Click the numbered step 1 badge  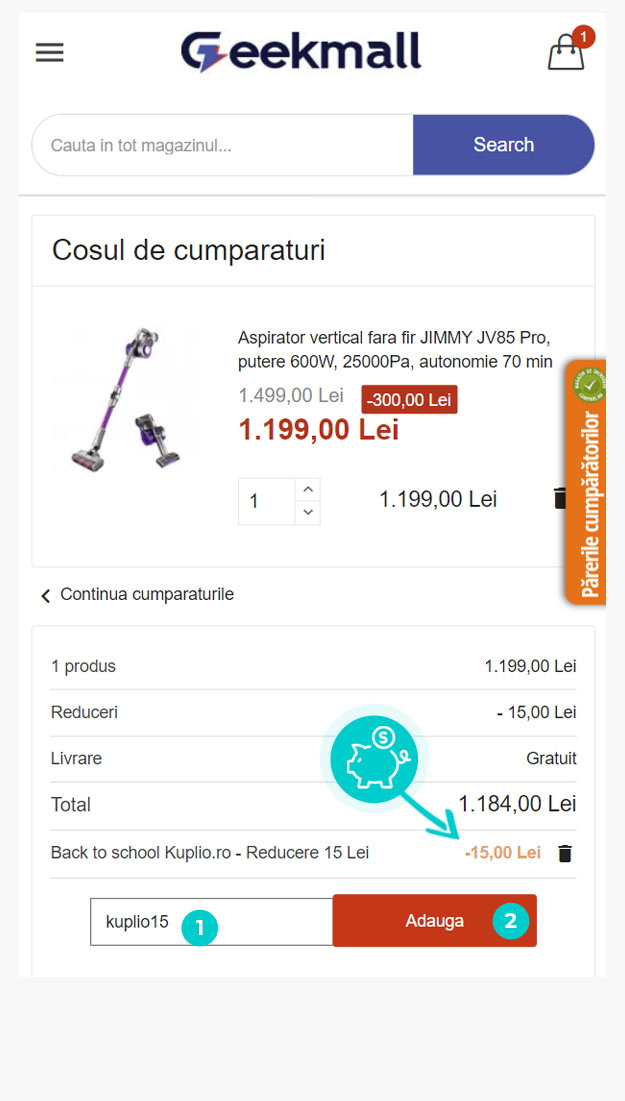tap(199, 927)
